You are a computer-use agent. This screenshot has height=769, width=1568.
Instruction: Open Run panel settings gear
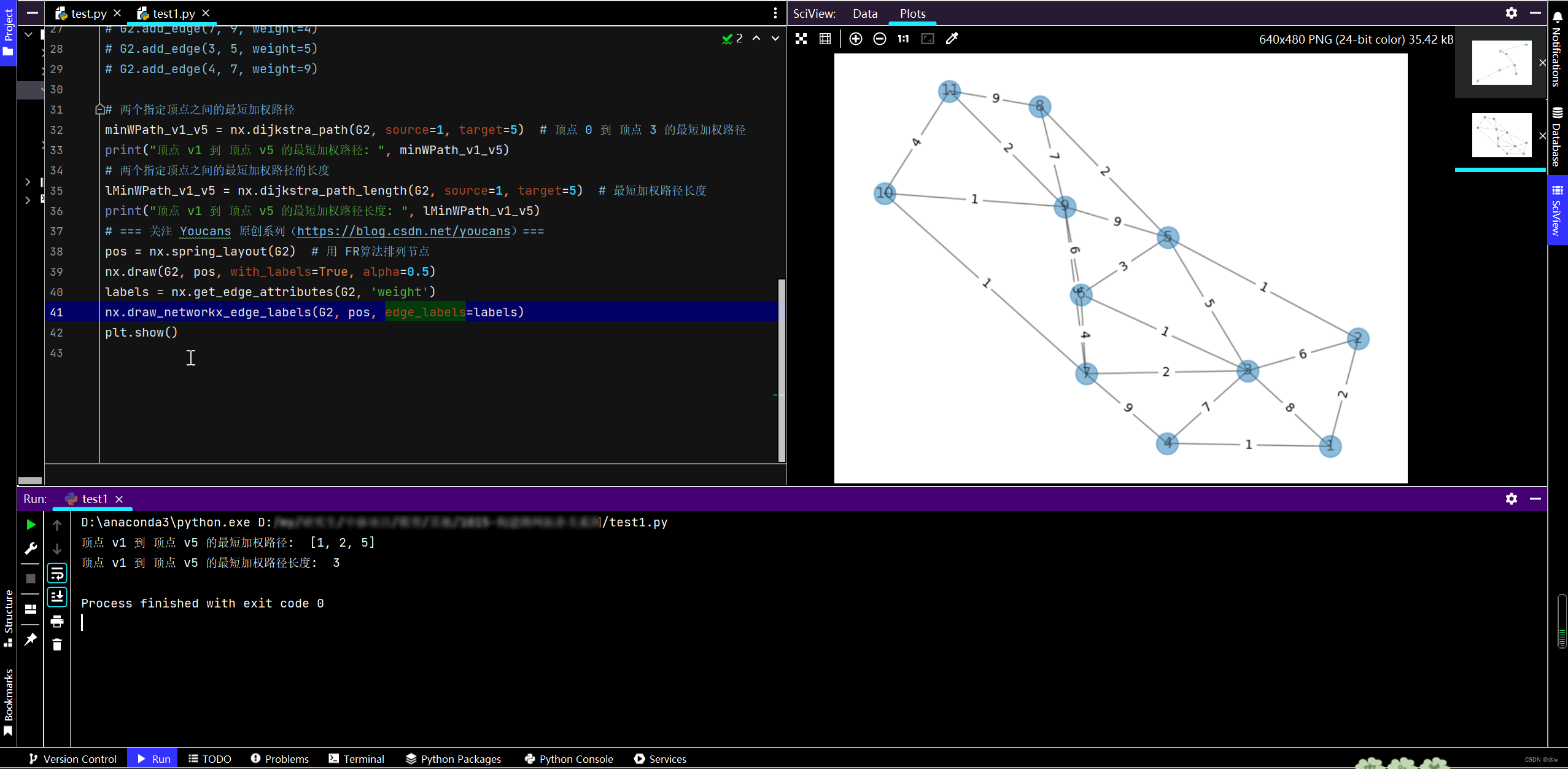(1512, 499)
